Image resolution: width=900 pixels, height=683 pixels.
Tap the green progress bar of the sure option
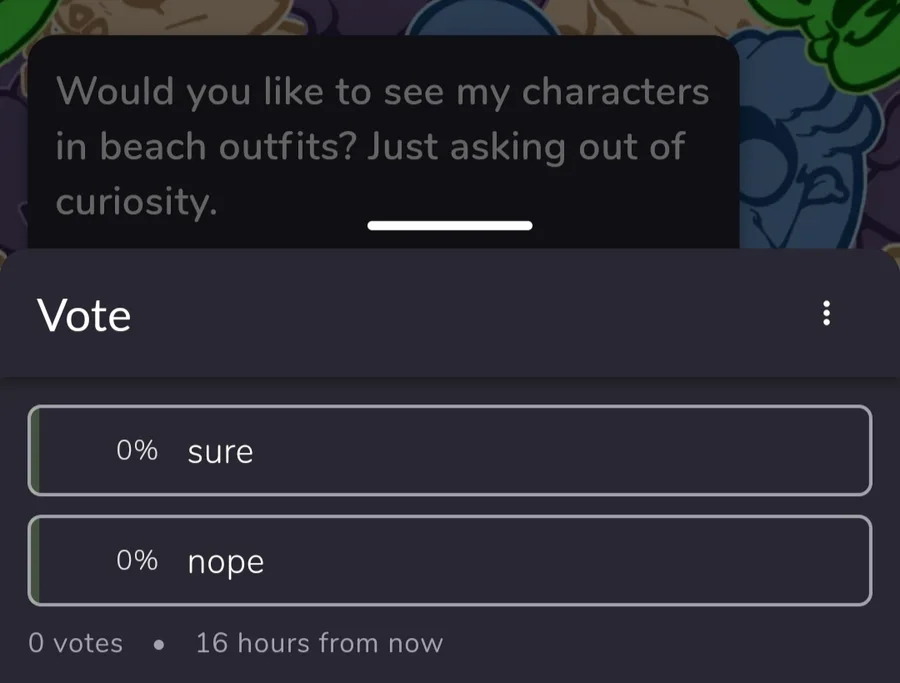pyautogui.click(x=34, y=451)
